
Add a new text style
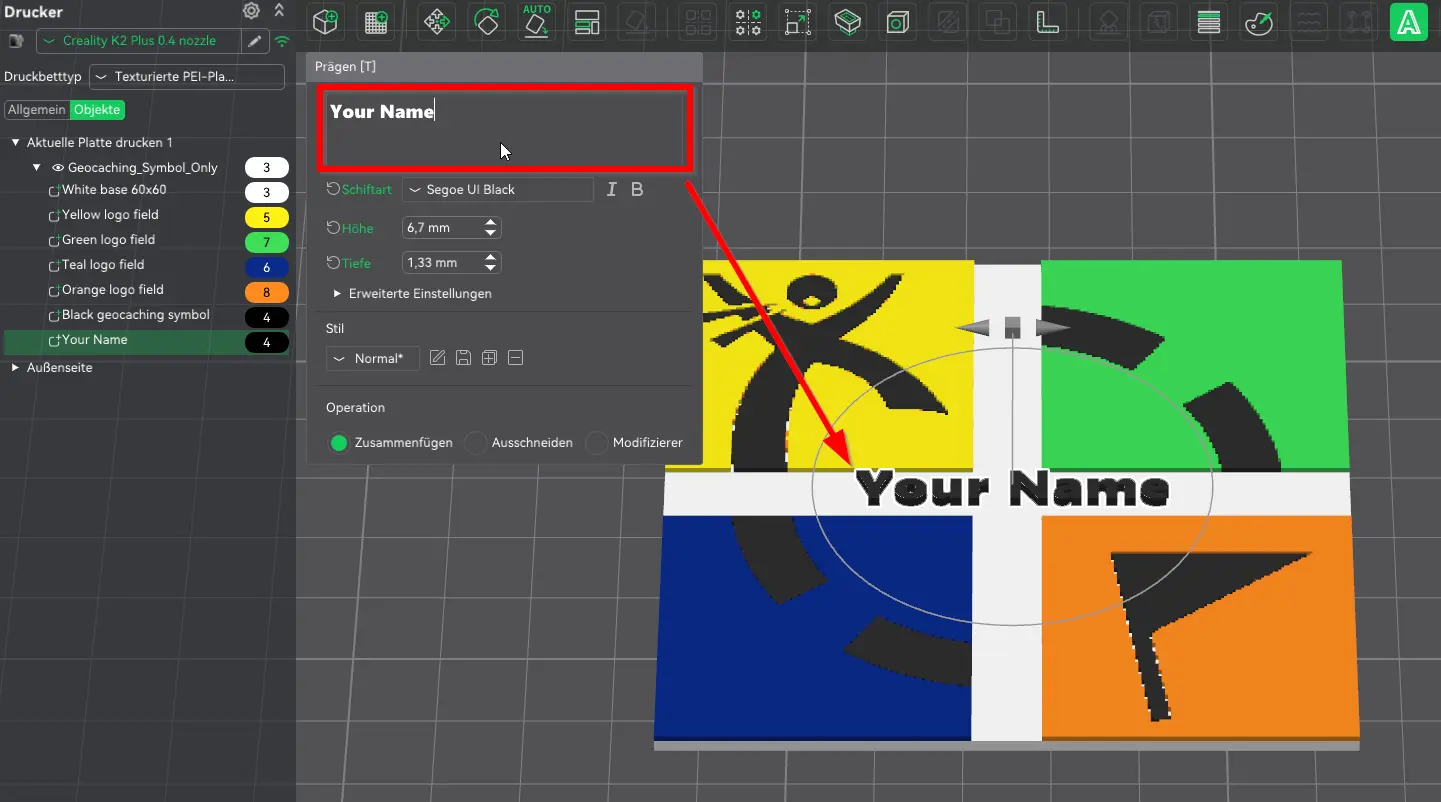click(489, 358)
